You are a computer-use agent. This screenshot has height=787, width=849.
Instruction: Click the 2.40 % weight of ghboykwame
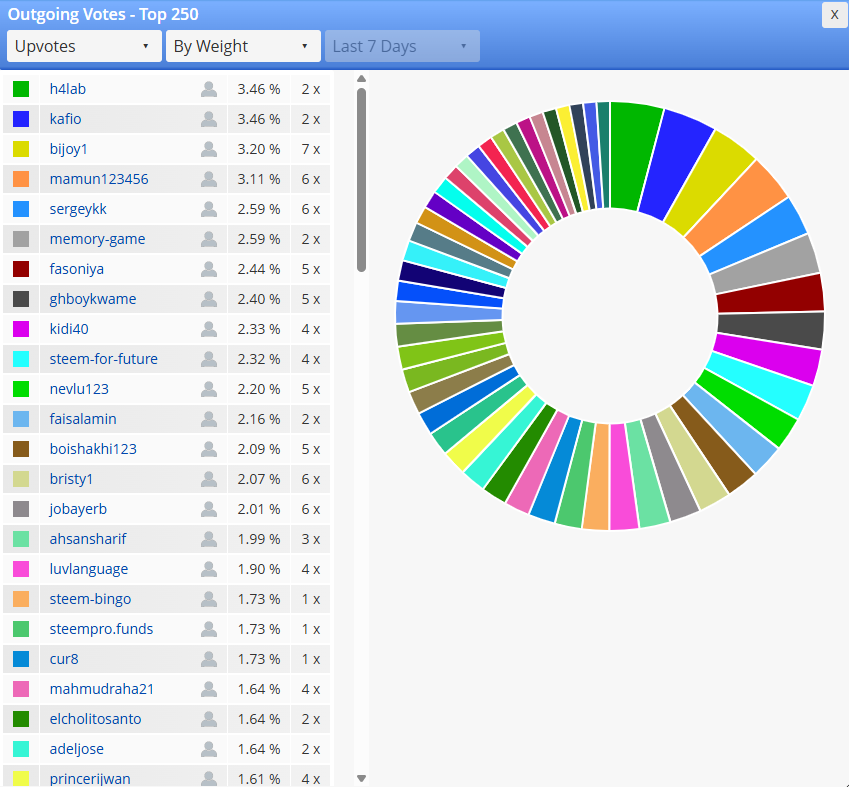(259, 299)
